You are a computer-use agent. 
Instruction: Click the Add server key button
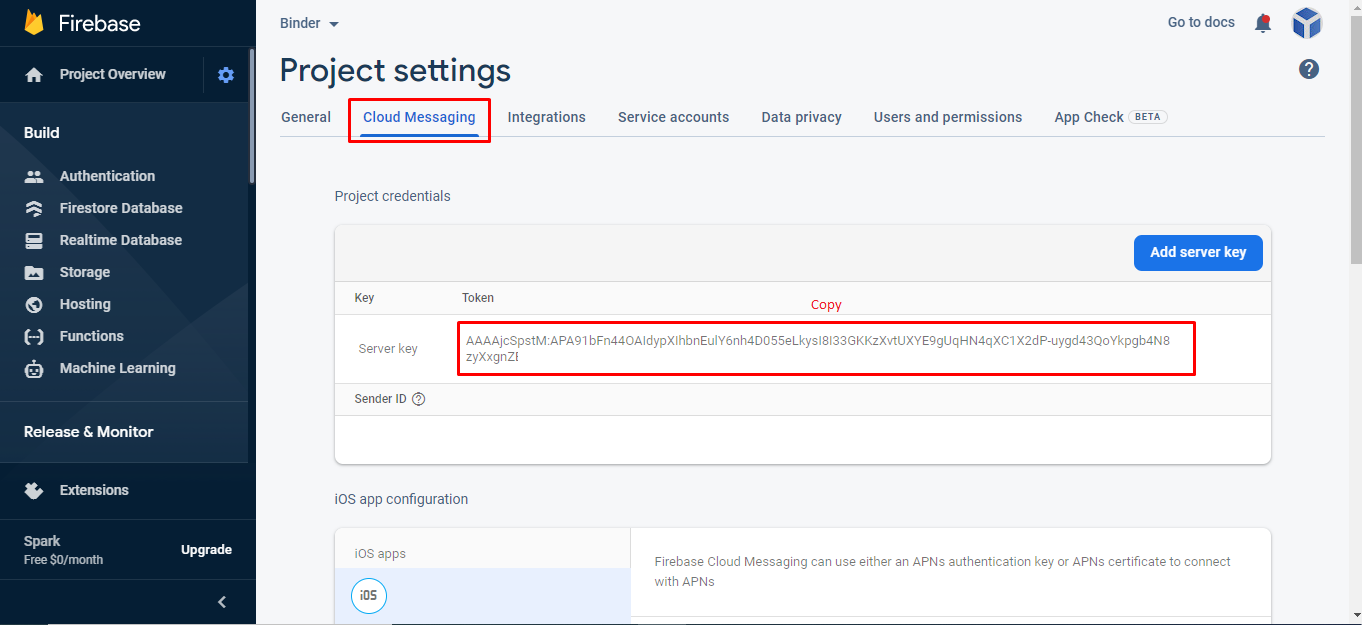1198,252
